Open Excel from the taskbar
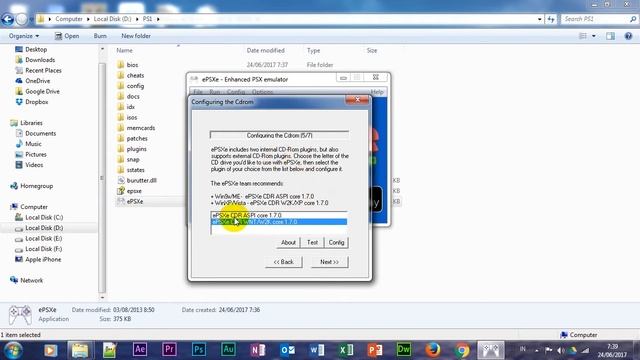 [x=346, y=350]
